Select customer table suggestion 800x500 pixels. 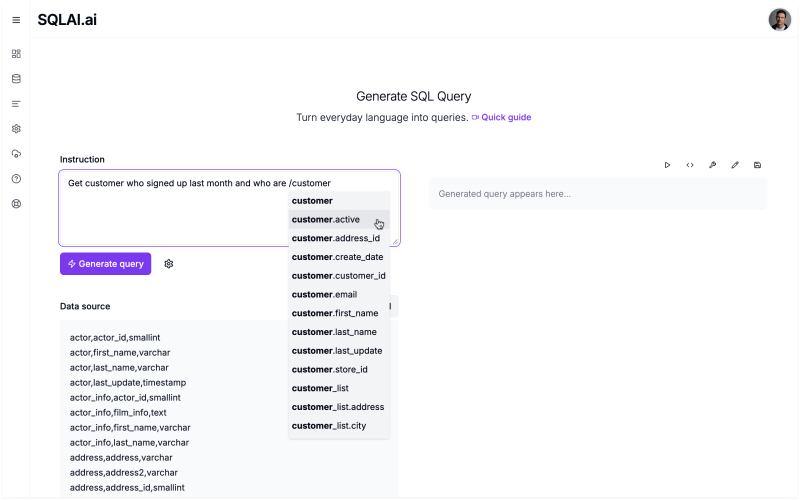[339, 201]
